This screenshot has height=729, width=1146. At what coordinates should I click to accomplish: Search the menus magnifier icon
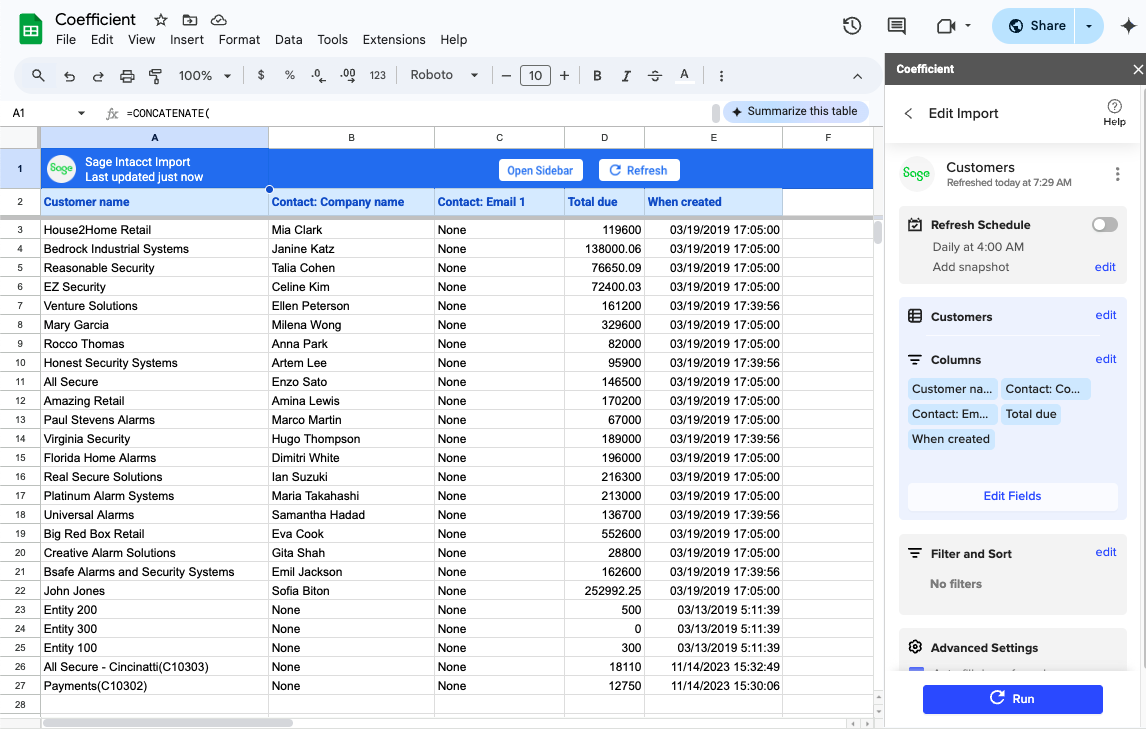point(38,75)
